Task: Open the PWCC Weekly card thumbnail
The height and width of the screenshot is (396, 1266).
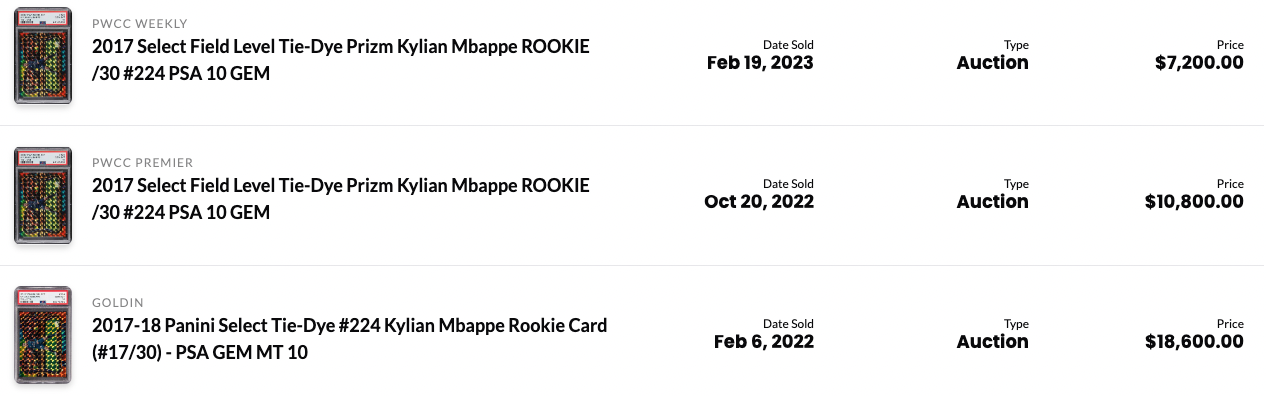Action: (x=43, y=56)
